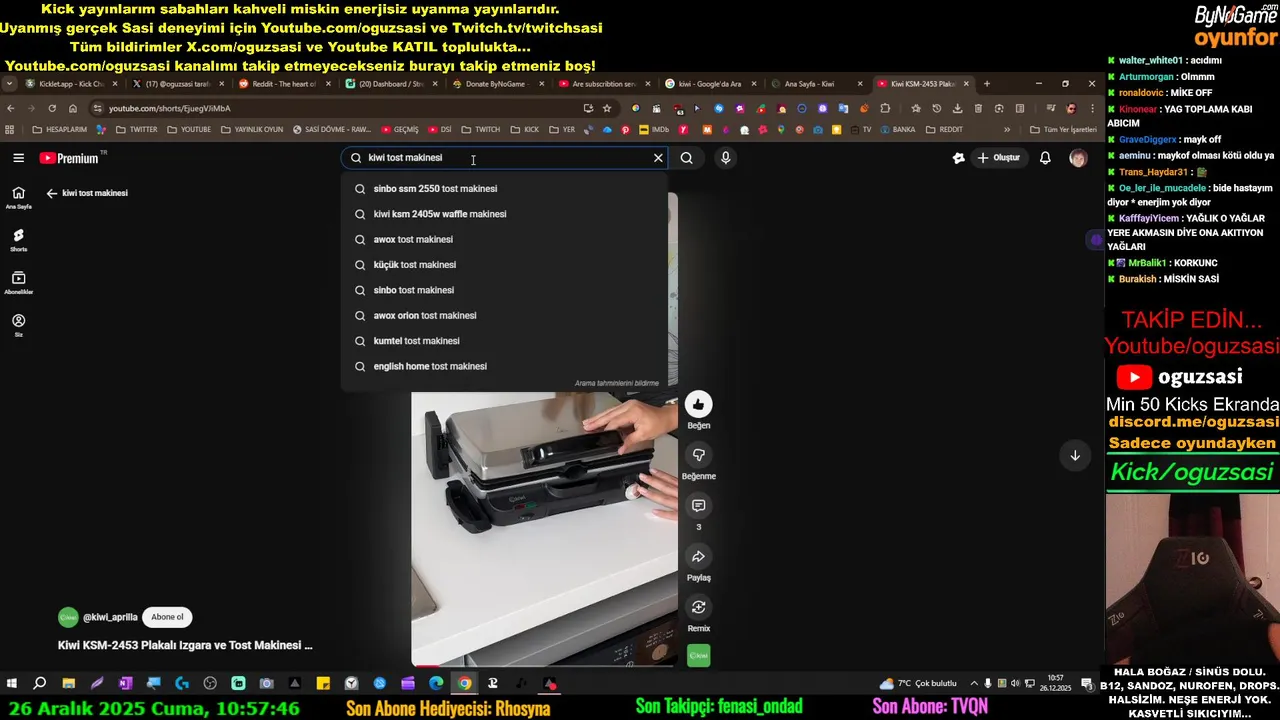Select suggestion awox tost makinesi
Viewport: 1280px width, 720px height.
click(504, 239)
